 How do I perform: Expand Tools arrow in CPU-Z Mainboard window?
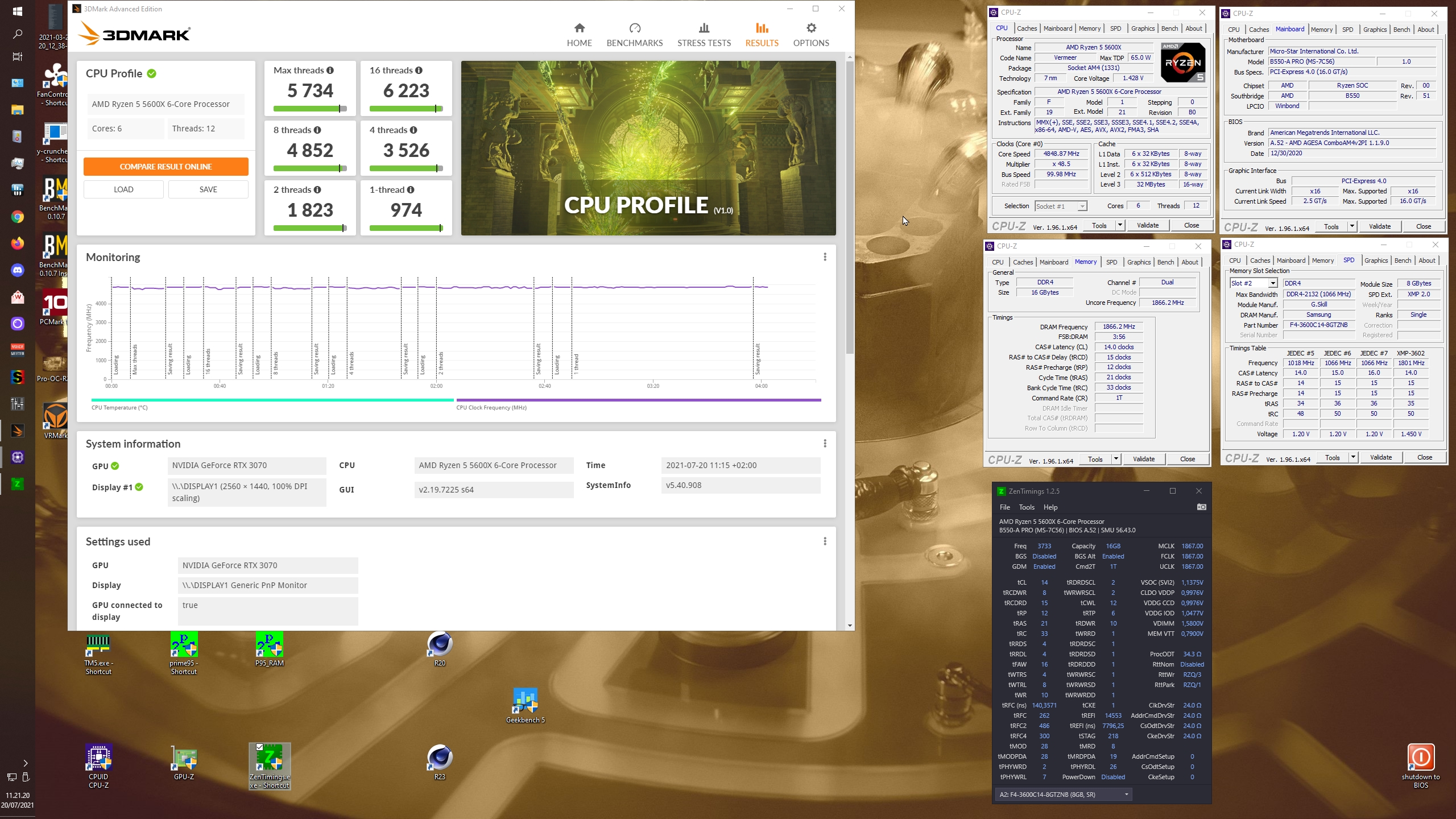coord(1352,226)
